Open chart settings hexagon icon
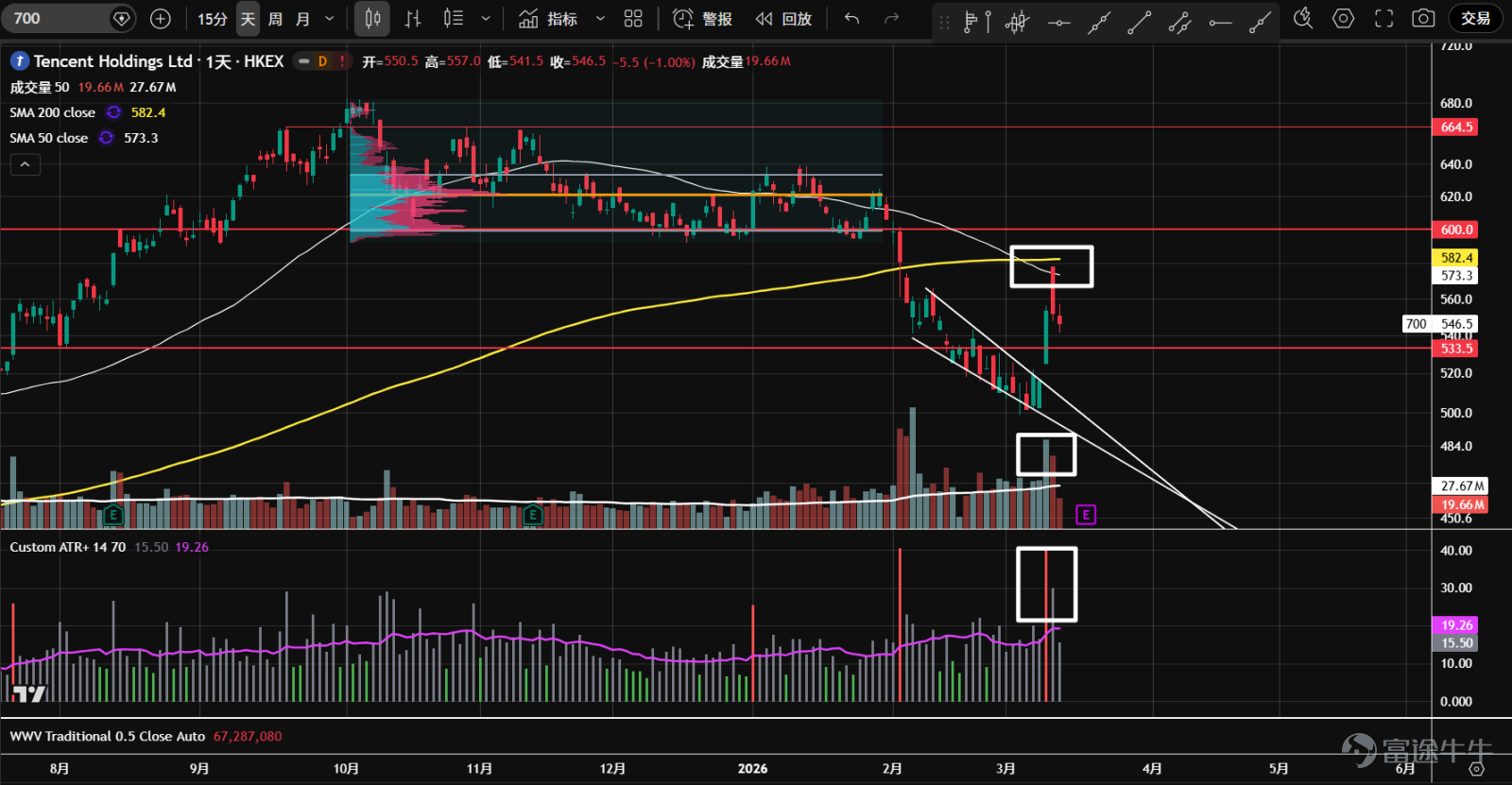The width and height of the screenshot is (1512, 785). coord(1343,19)
